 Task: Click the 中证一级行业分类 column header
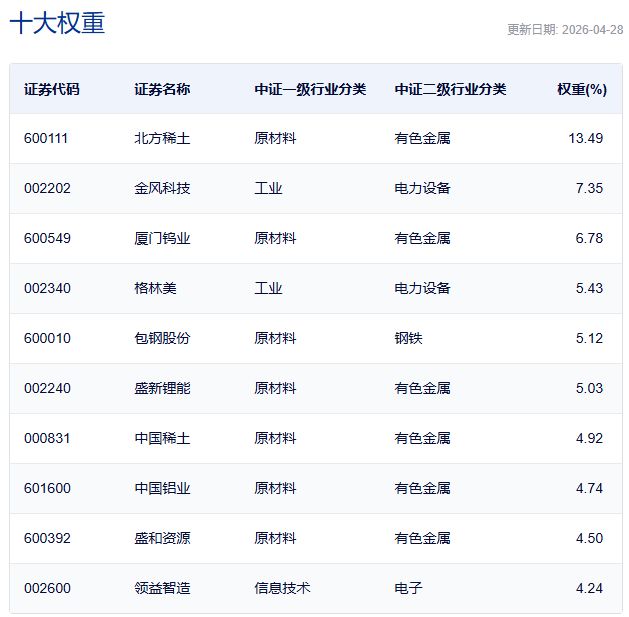[310, 89]
